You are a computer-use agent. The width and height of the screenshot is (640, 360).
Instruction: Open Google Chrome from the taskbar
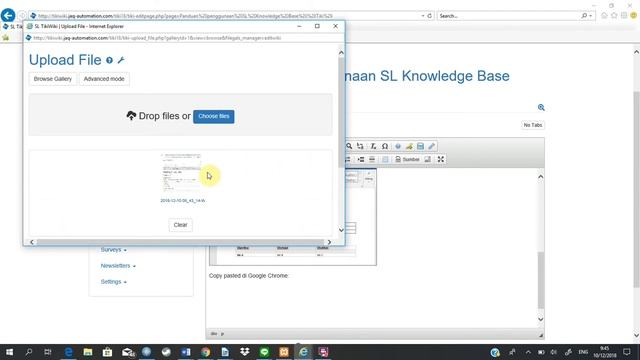tap(205, 352)
